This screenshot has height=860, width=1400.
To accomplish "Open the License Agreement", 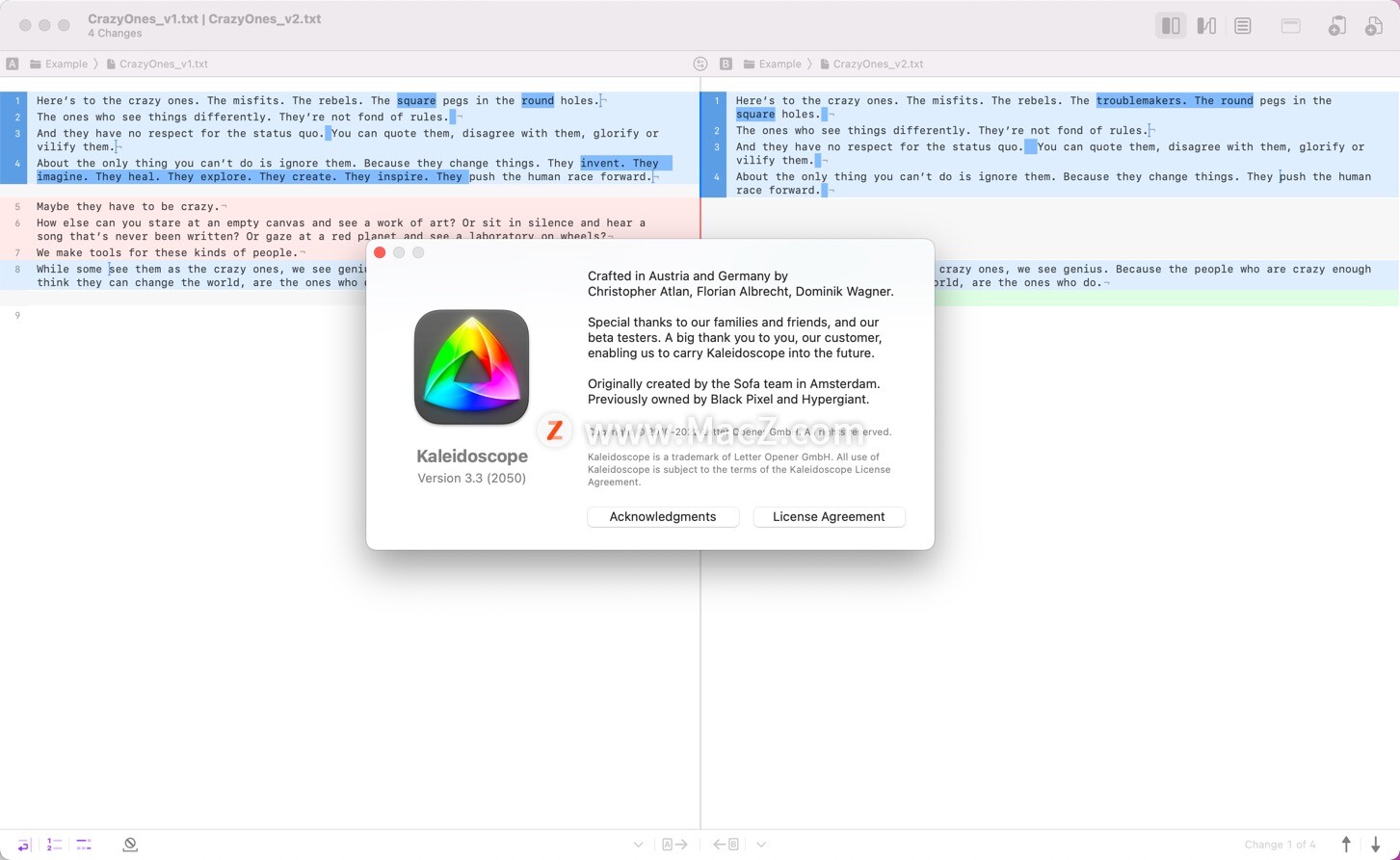I will click(829, 517).
